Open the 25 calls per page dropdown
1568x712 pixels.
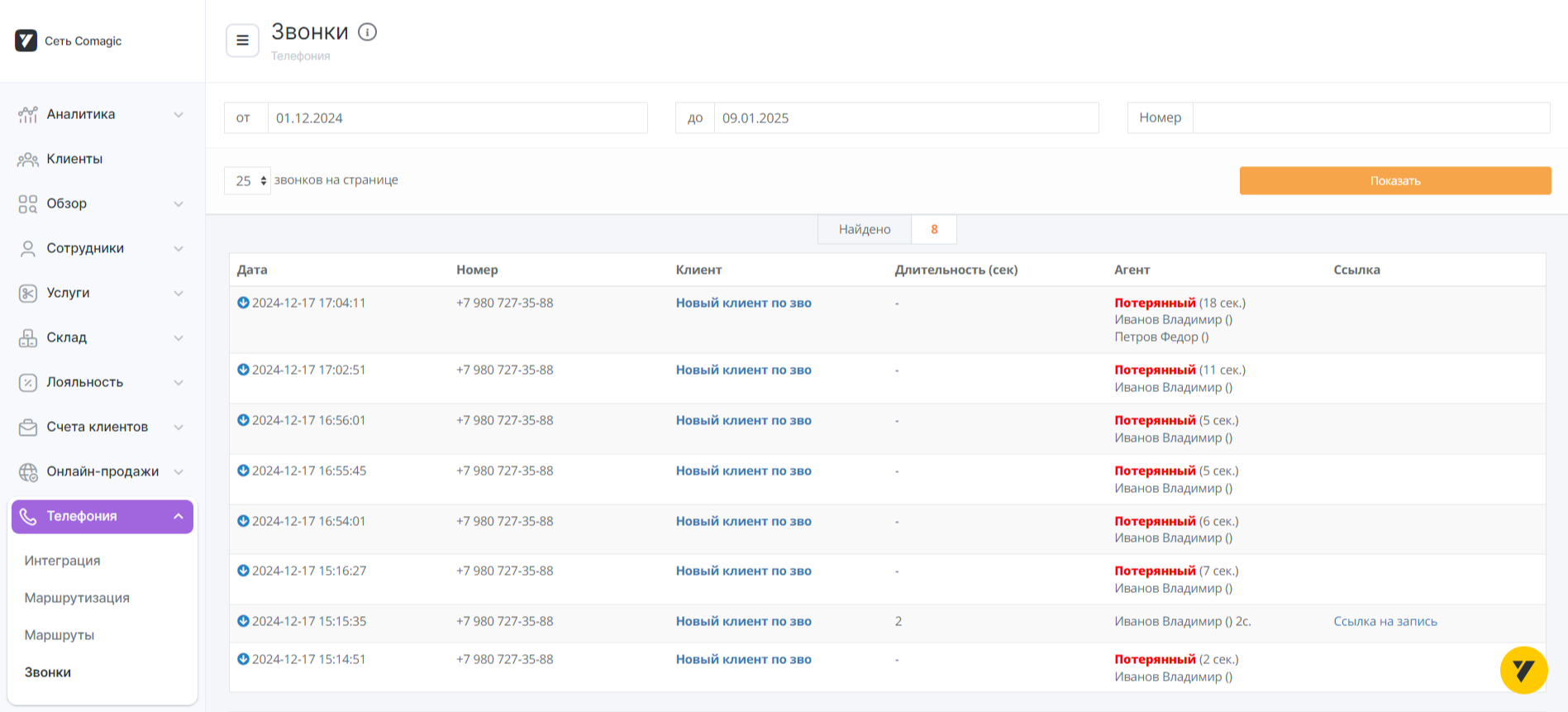tap(247, 180)
